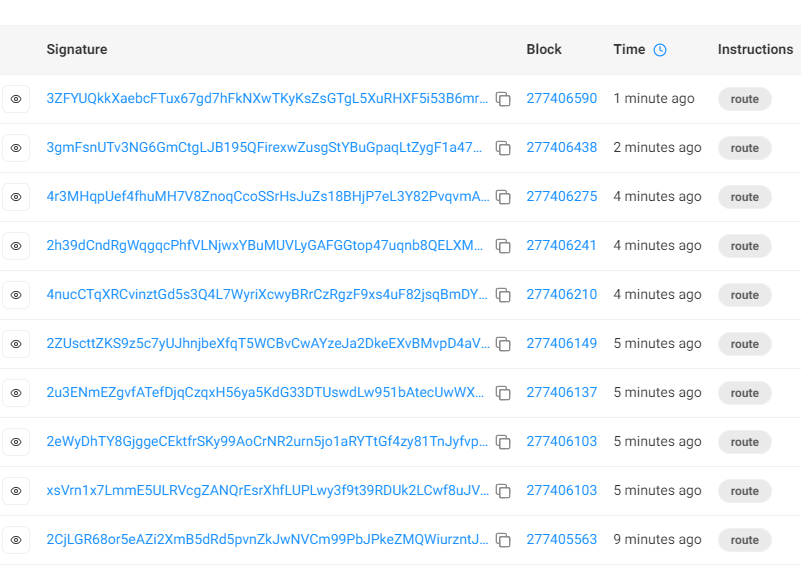View details eye icon for 3gmFsnUT transaction

click(x=16, y=148)
